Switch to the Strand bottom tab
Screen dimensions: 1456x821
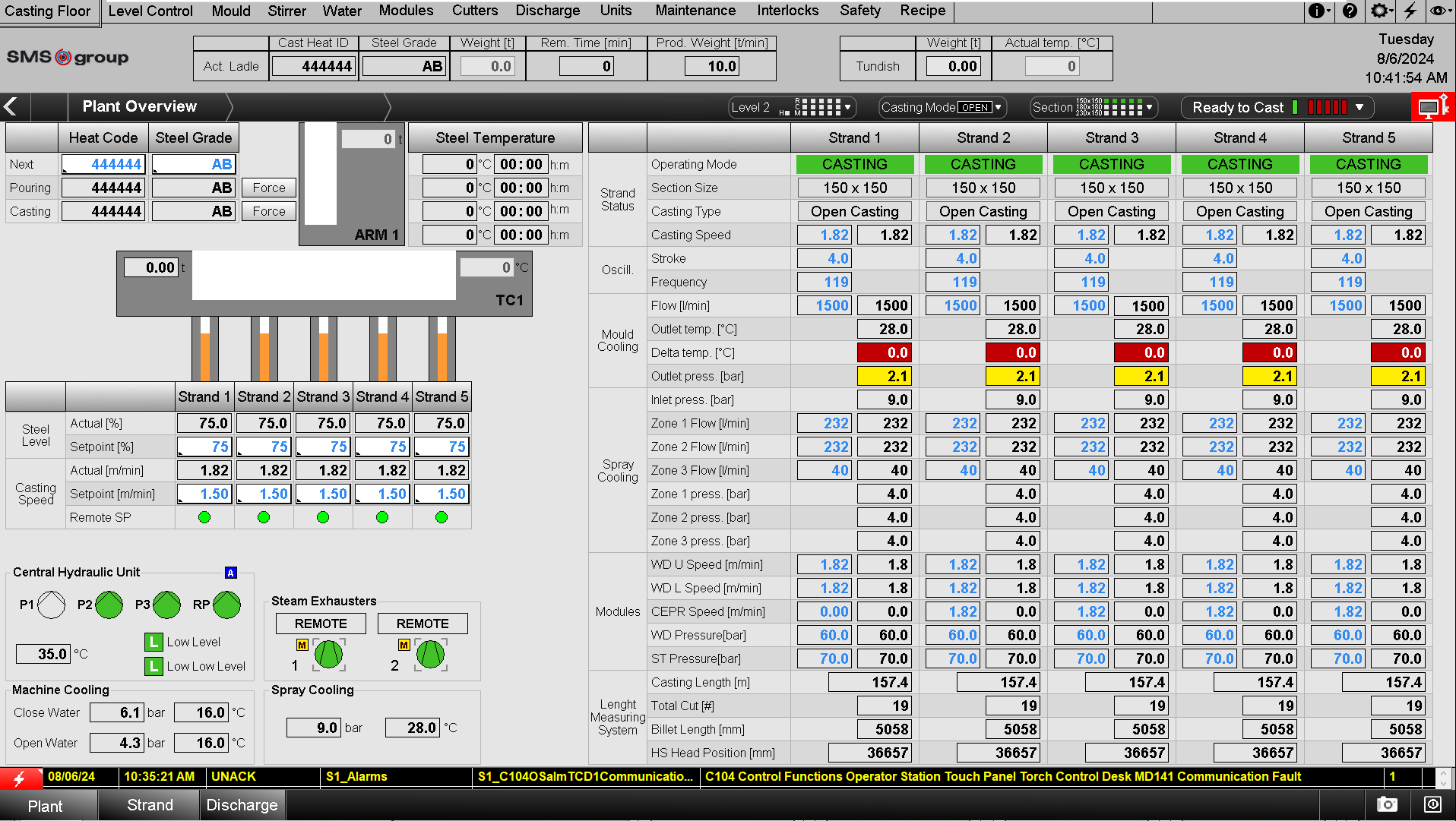[x=150, y=805]
